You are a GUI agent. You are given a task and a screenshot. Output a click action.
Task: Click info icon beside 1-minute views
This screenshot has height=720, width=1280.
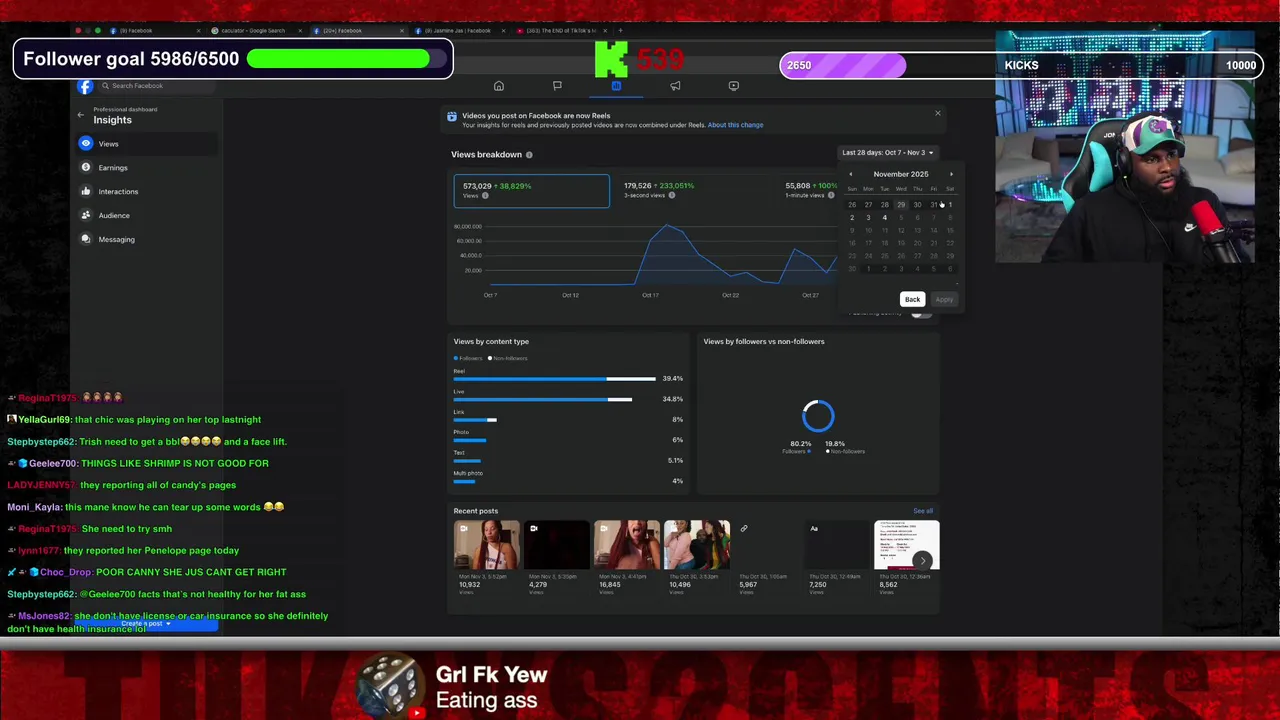[x=830, y=195]
